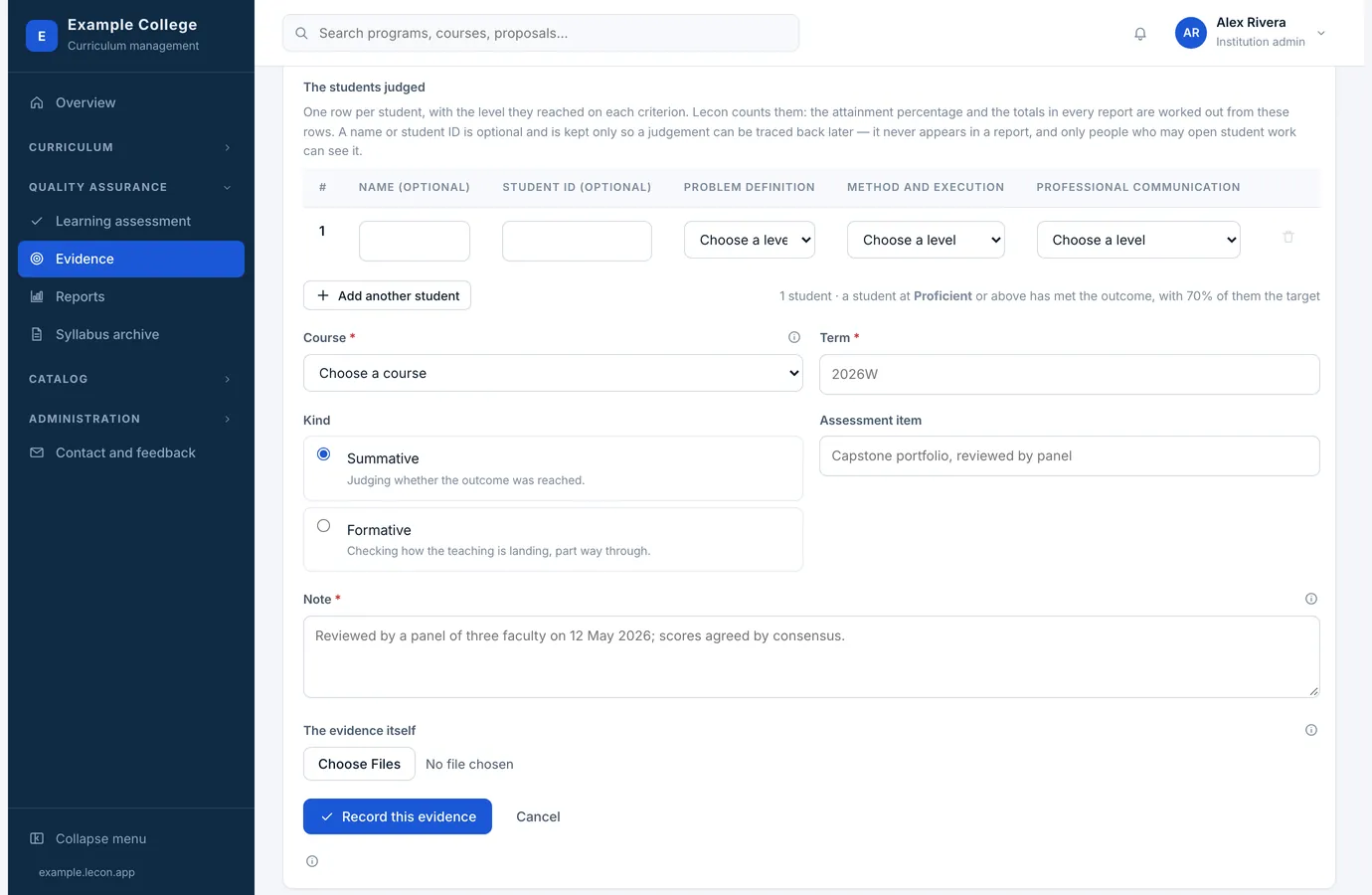Delete student row 1 with trash icon

pyautogui.click(x=1288, y=237)
